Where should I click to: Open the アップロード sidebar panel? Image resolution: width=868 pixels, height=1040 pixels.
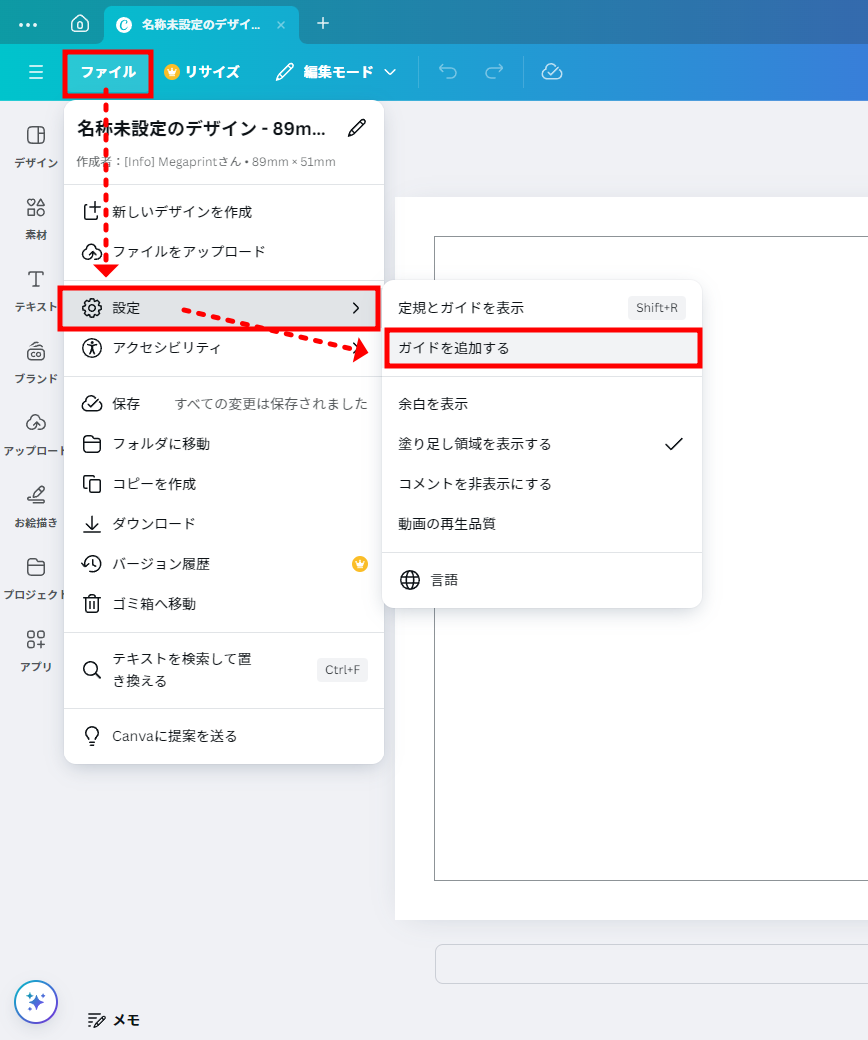tap(36, 435)
